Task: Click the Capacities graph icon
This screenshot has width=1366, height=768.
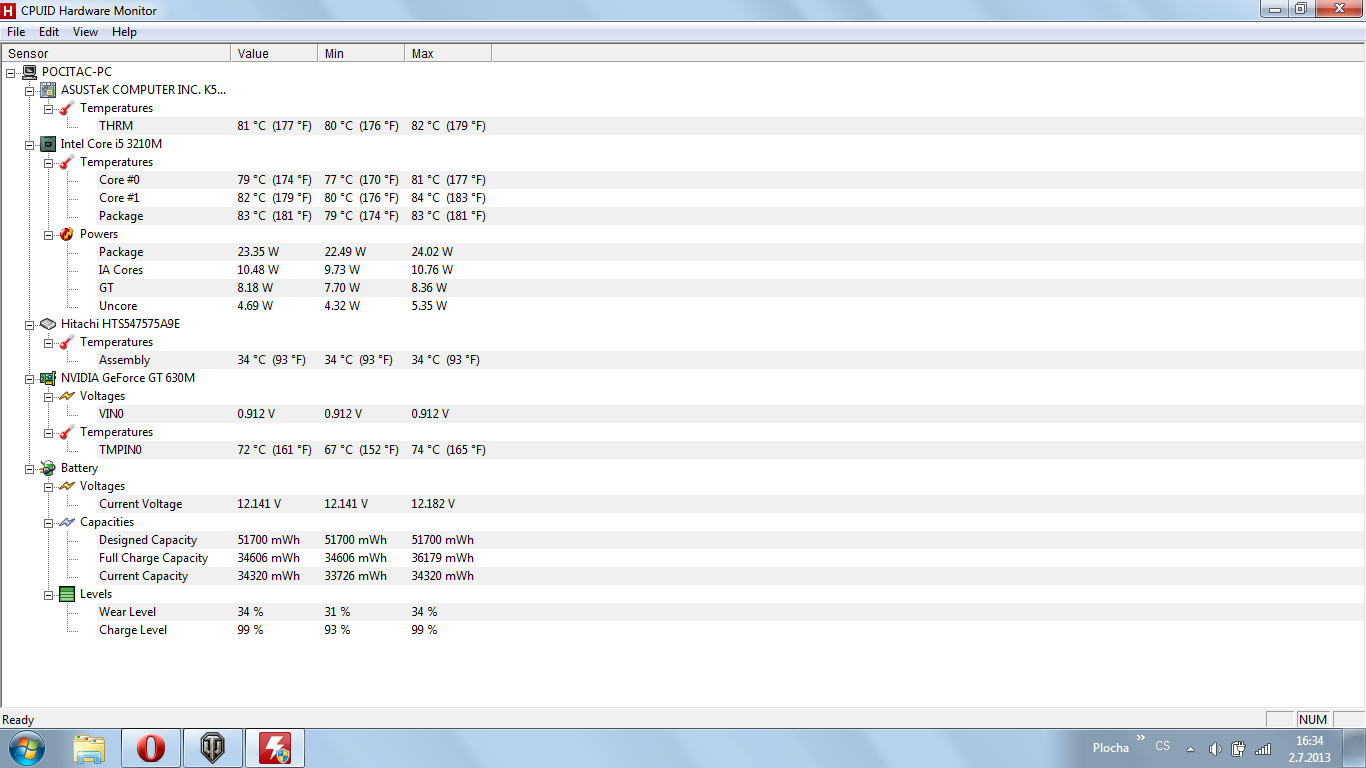Action: (x=67, y=522)
